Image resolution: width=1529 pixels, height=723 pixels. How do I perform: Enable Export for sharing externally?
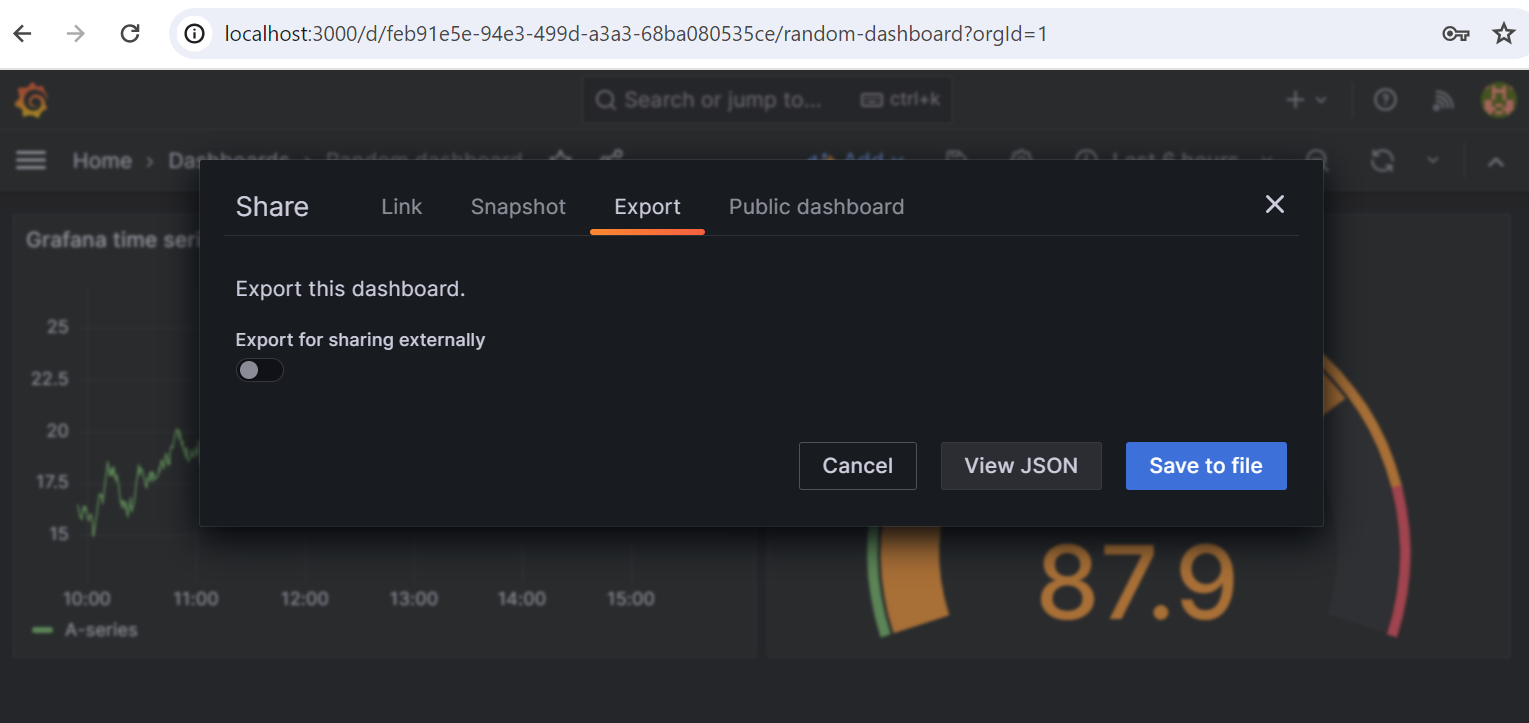pyautogui.click(x=259, y=370)
